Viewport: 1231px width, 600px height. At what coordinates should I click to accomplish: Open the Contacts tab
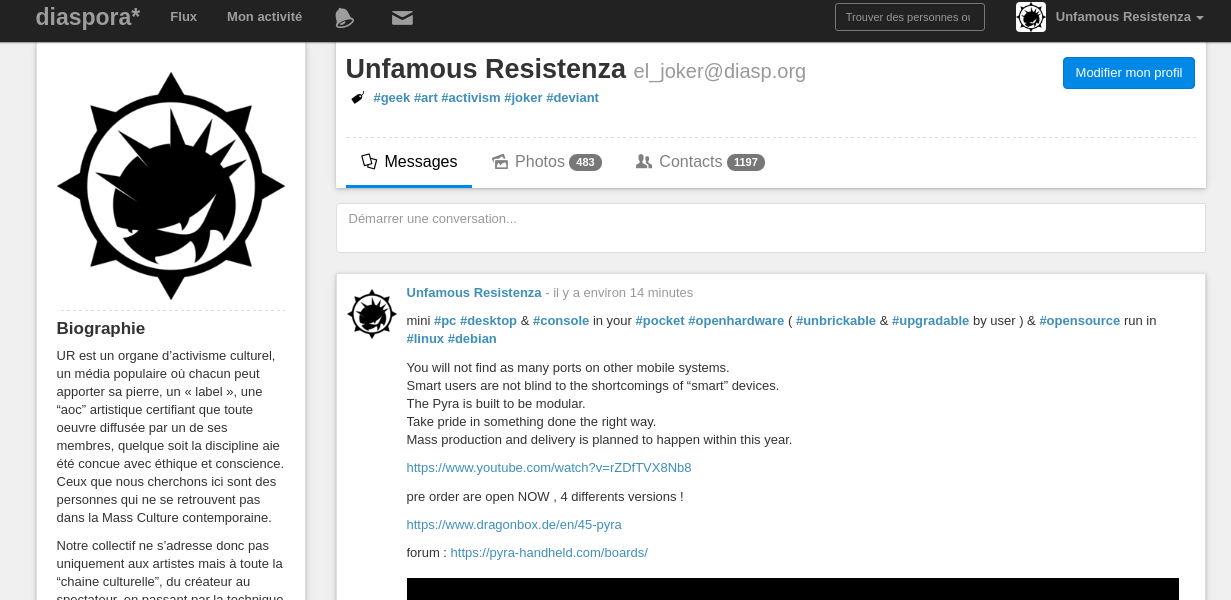tap(699, 162)
